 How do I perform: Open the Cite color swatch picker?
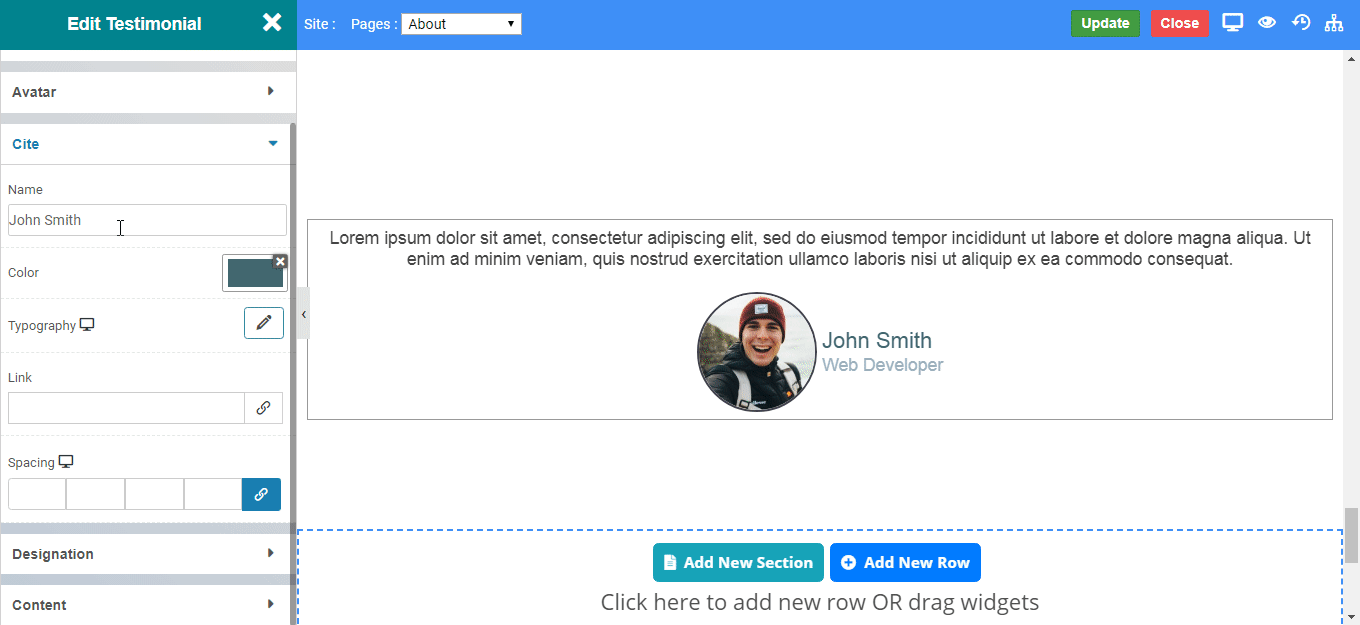253,274
